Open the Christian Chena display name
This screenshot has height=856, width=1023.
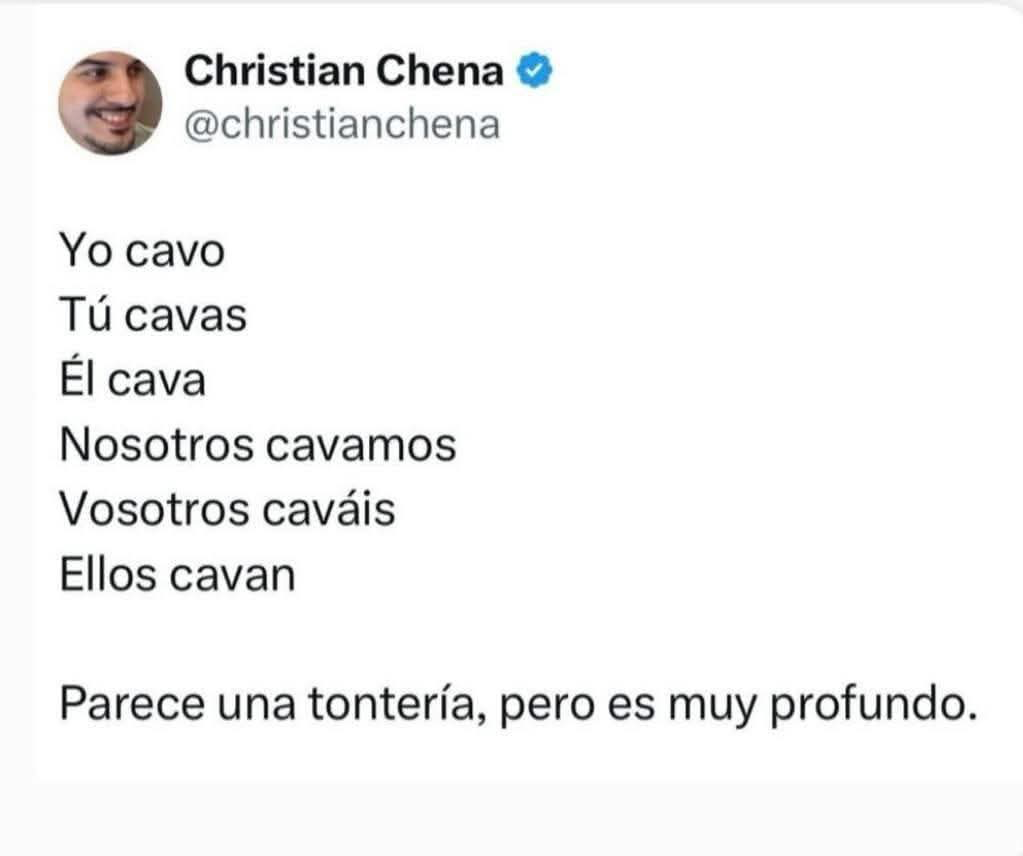[x=345, y=71]
